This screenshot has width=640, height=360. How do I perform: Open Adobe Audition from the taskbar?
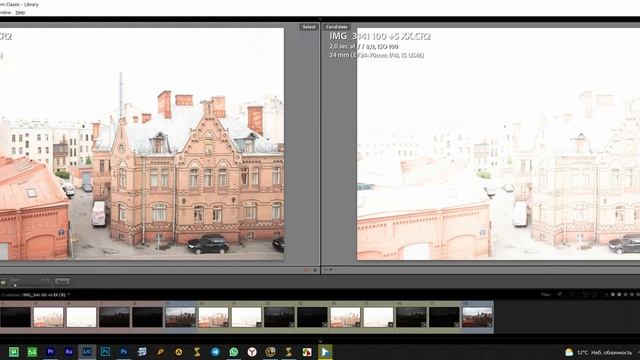pos(69,352)
